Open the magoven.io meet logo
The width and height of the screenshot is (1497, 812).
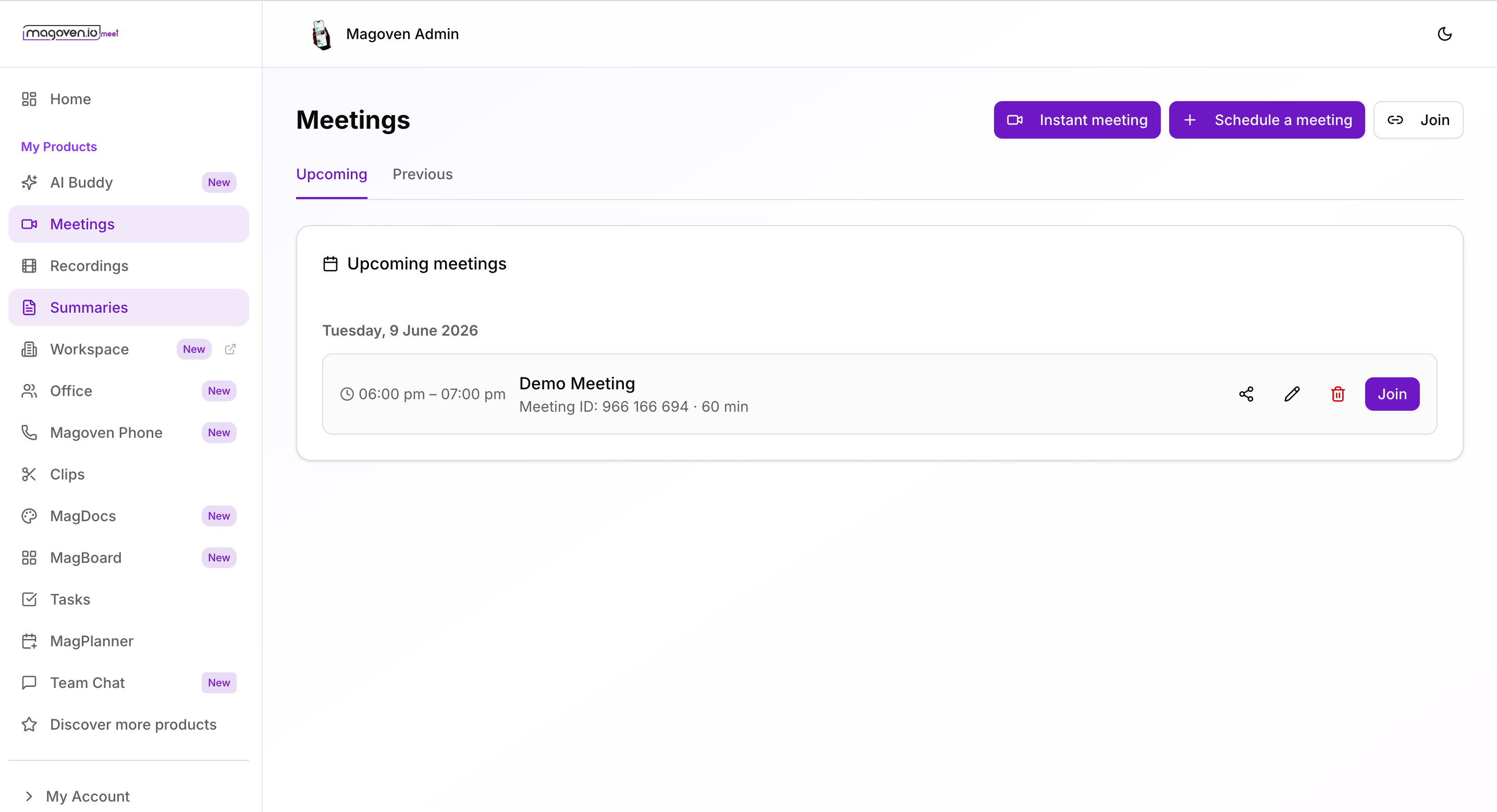click(70, 33)
